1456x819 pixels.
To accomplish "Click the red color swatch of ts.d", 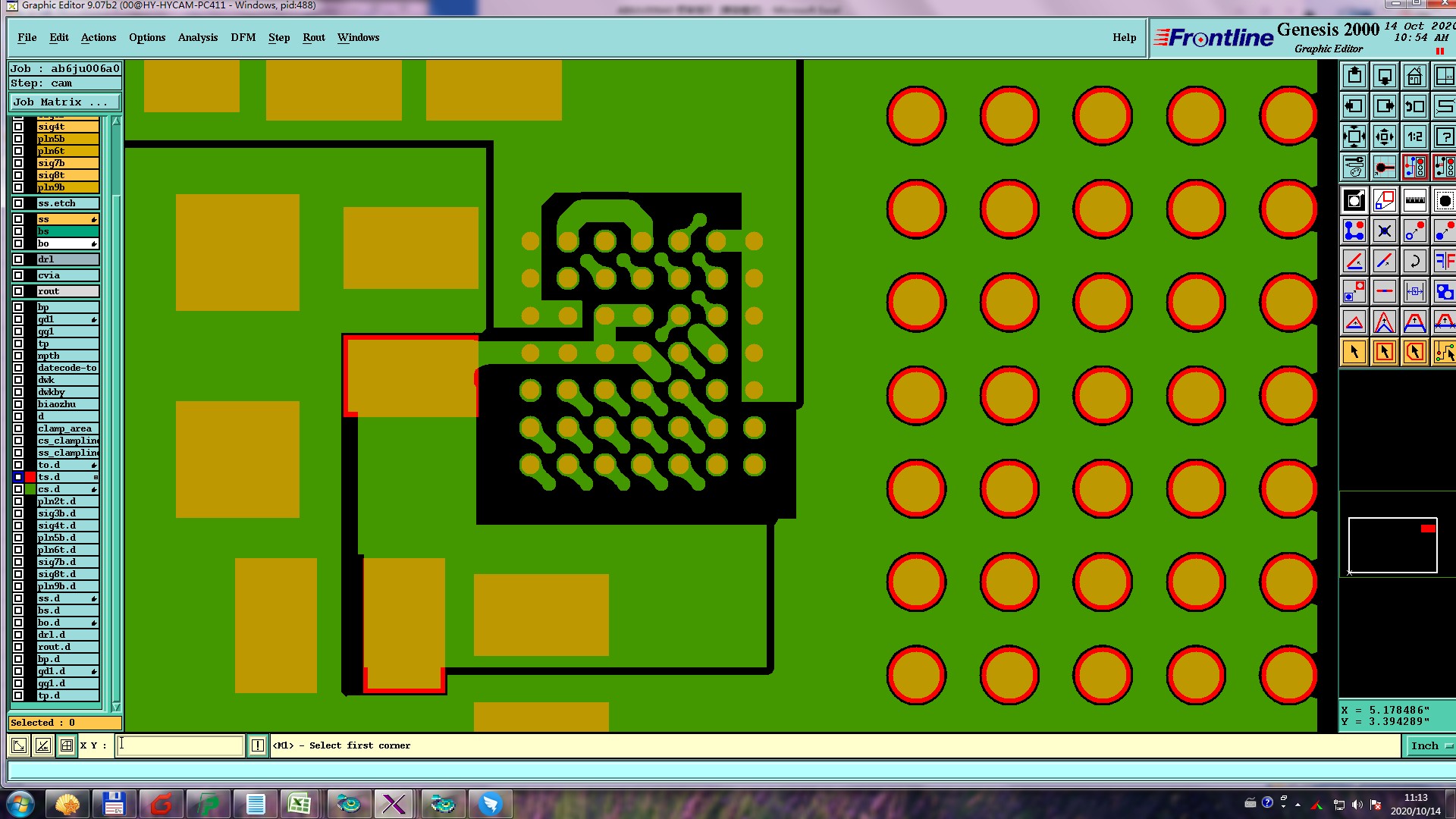I will coord(30,477).
